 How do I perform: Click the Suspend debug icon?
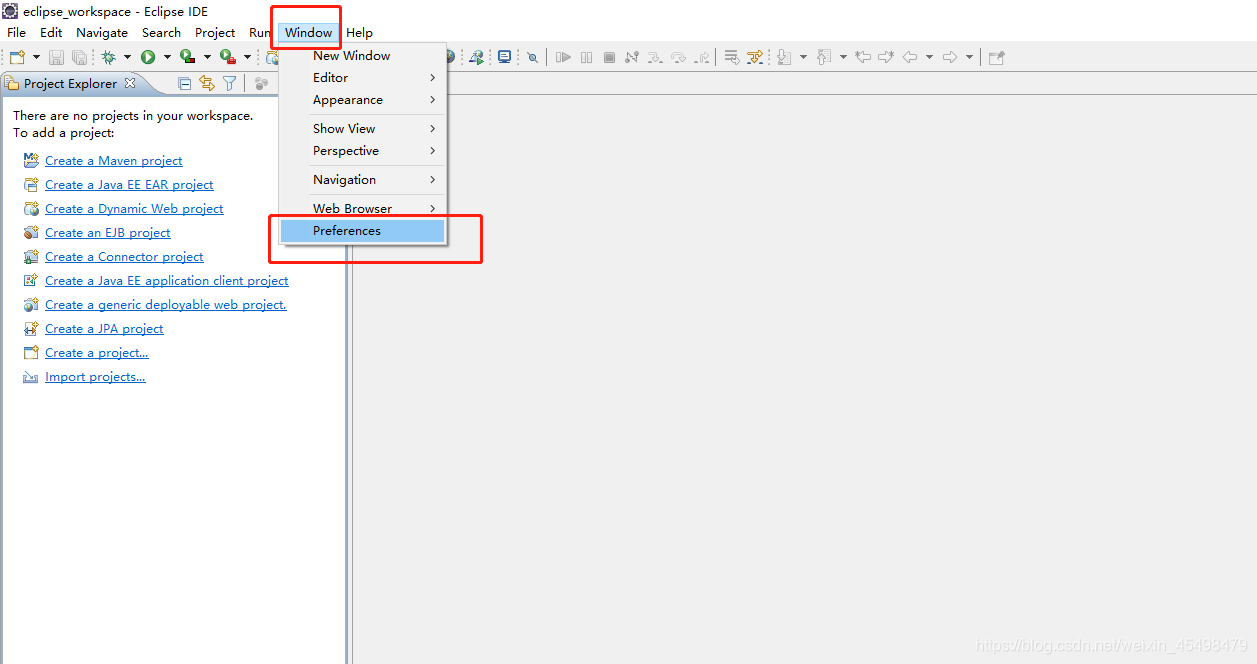click(586, 57)
